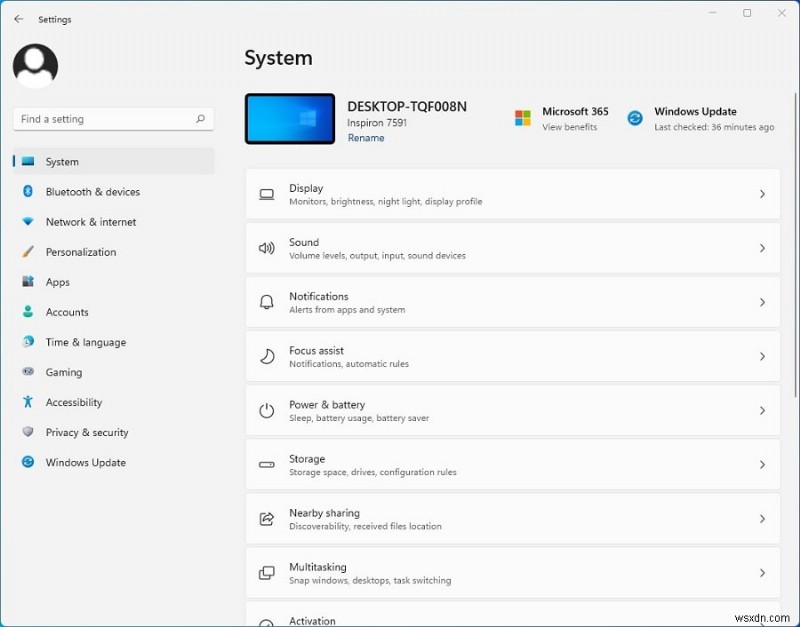The image size is (800, 627).
Task: Click the Privacy & security shield icon
Action: click(30, 432)
